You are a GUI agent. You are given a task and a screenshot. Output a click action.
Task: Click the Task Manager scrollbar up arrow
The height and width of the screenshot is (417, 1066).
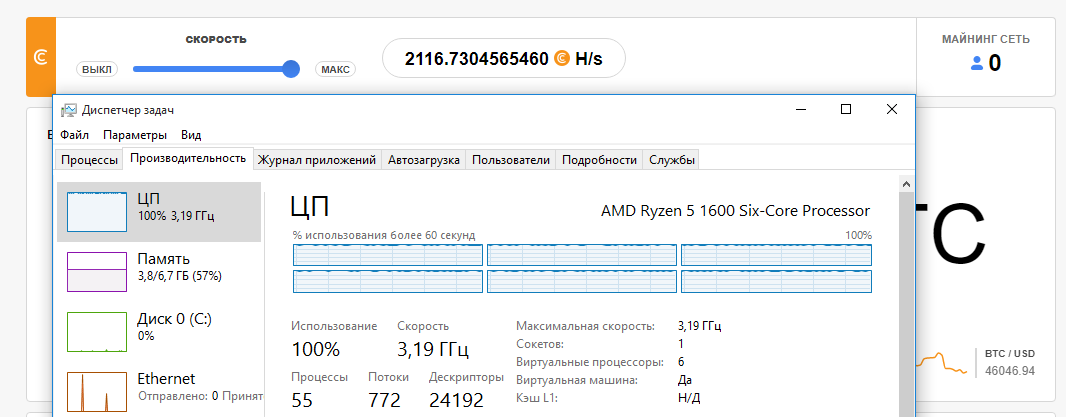(x=906, y=183)
